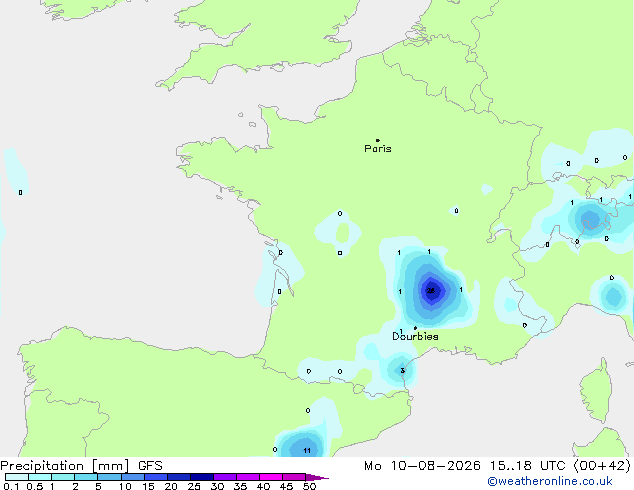Click the legend swatch between 0.5 and 1
The height and width of the screenshot is (490, 634).
pos(40,477)
